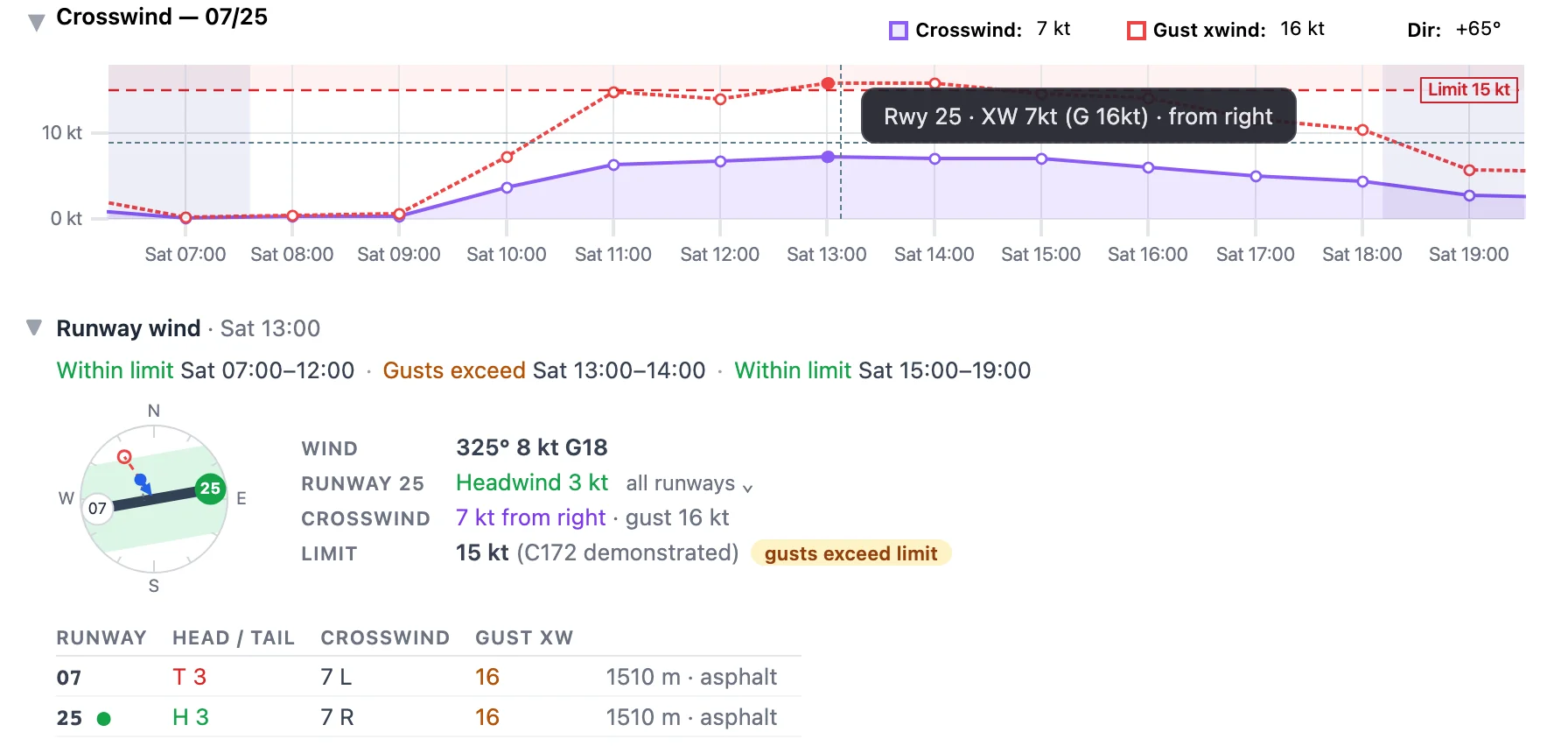The image size is (1568, 746).
Task: Select the purple crosswind point at Sat 11:00
Action: (613, 165)
